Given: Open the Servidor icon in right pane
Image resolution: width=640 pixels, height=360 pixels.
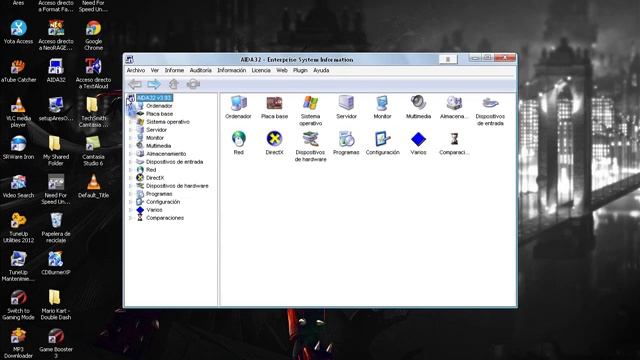Looking at the screenshot, I should coord(346,103).
